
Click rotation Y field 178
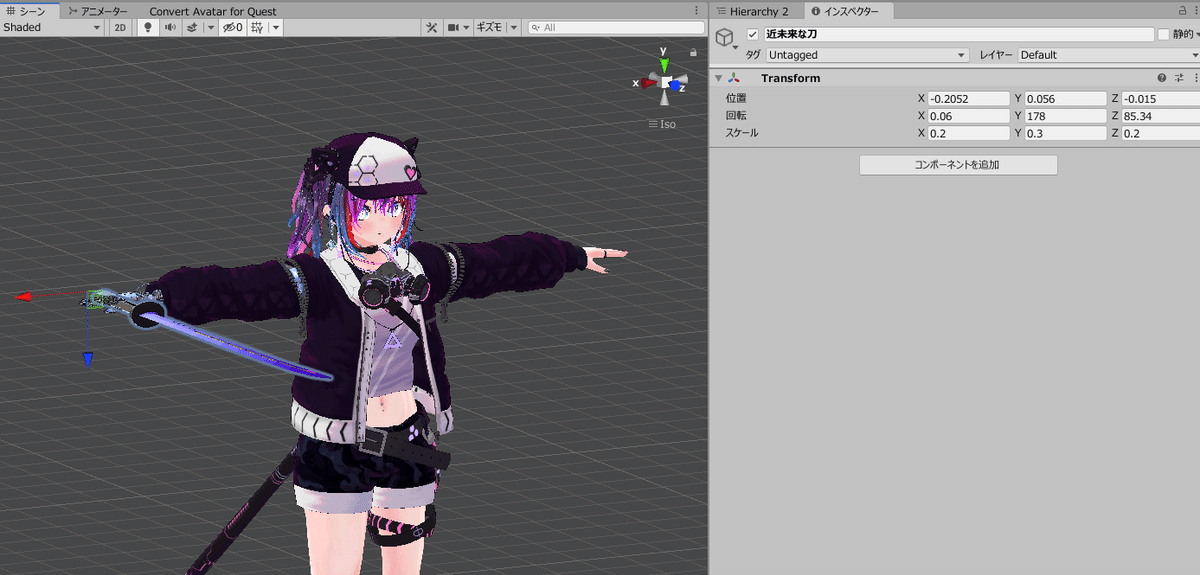click(x=1065, y=116)
